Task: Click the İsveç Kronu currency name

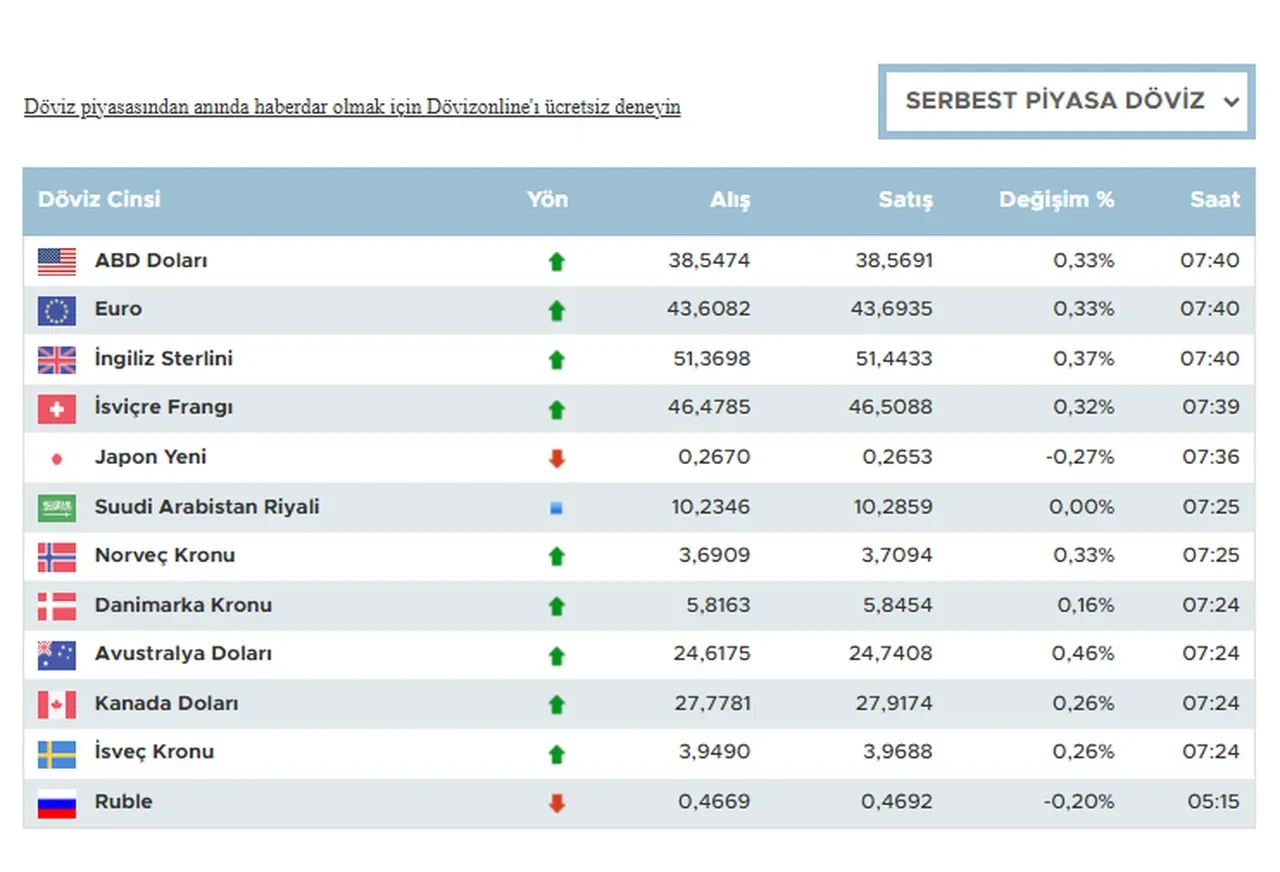Action: pyautogui.click(x=154, y=752)
